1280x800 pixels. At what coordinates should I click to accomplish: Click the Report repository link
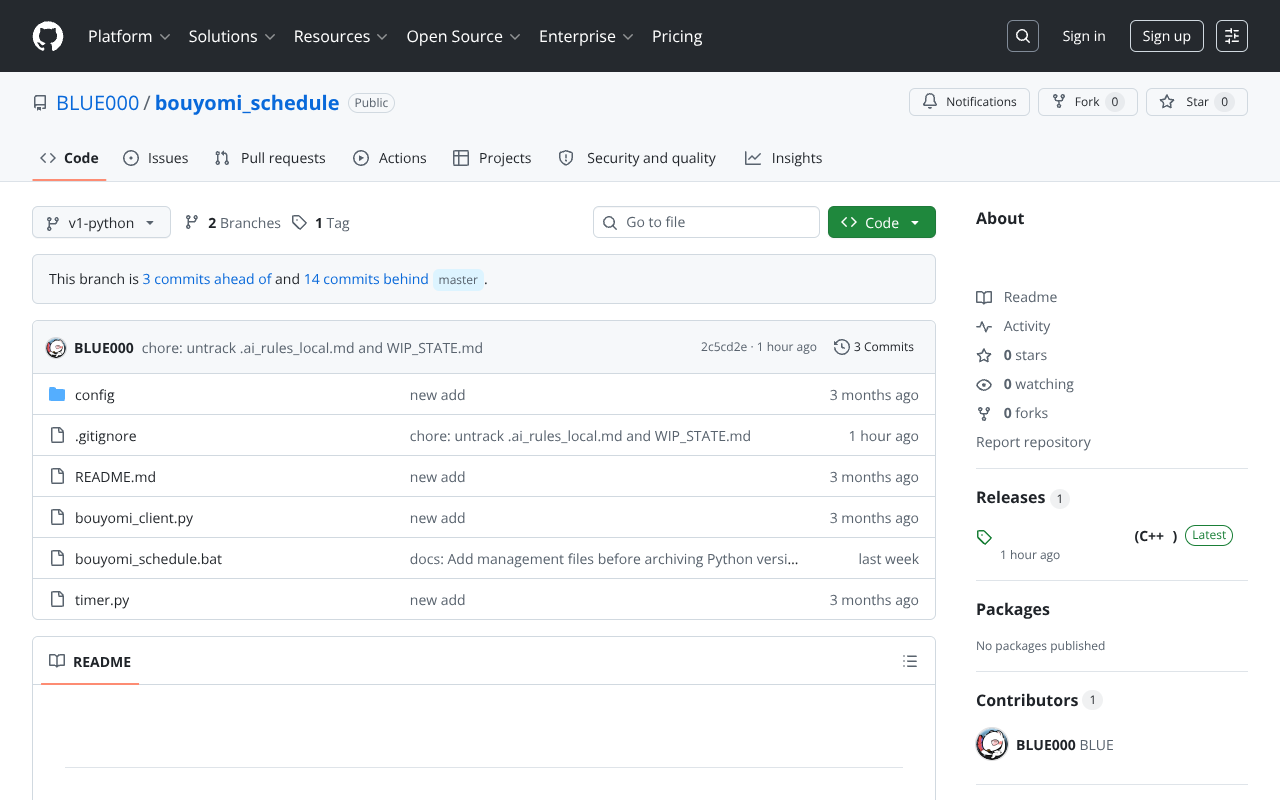point(1033,442)
